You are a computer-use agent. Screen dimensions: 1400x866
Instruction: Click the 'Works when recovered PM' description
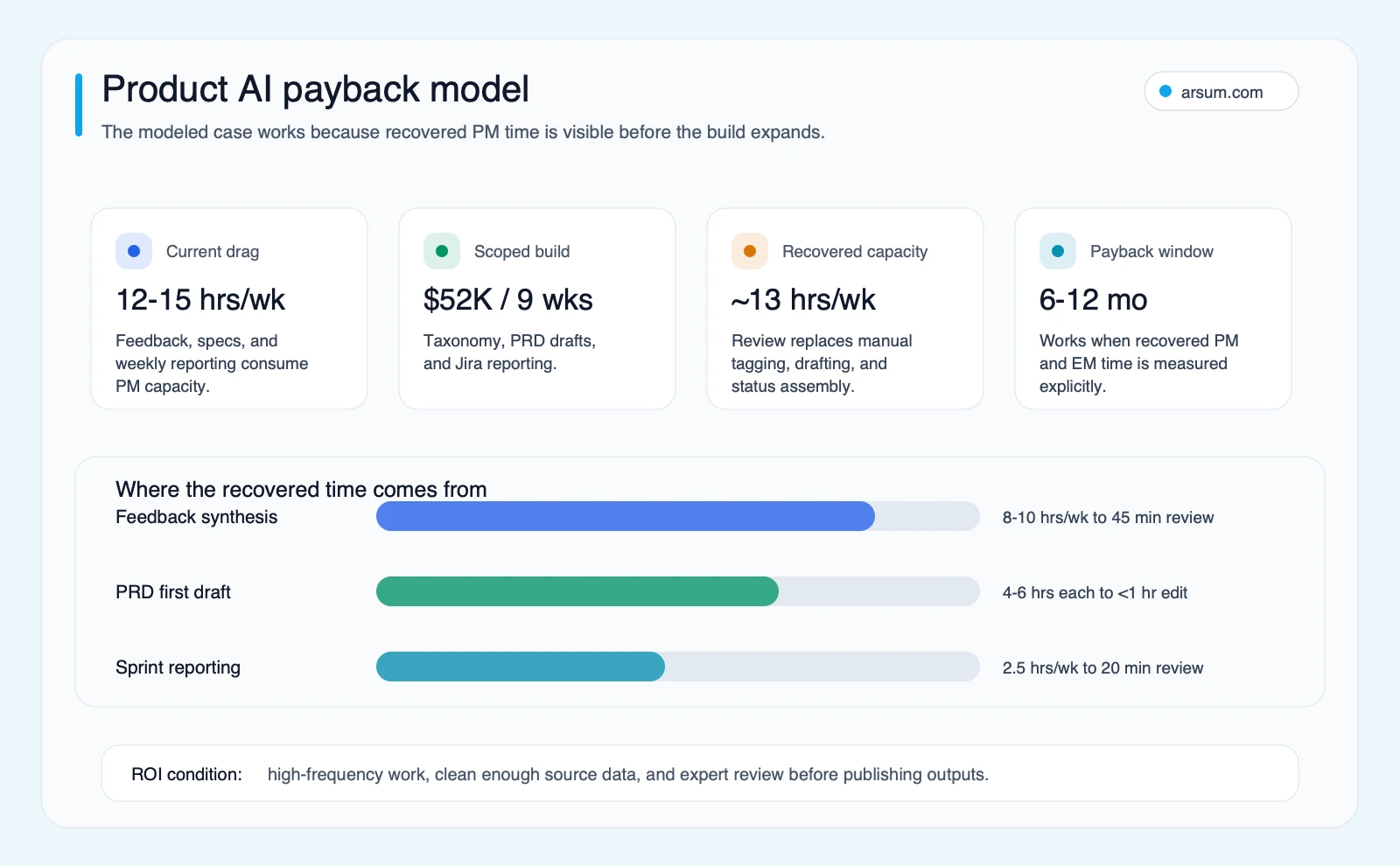(1139, 363)
